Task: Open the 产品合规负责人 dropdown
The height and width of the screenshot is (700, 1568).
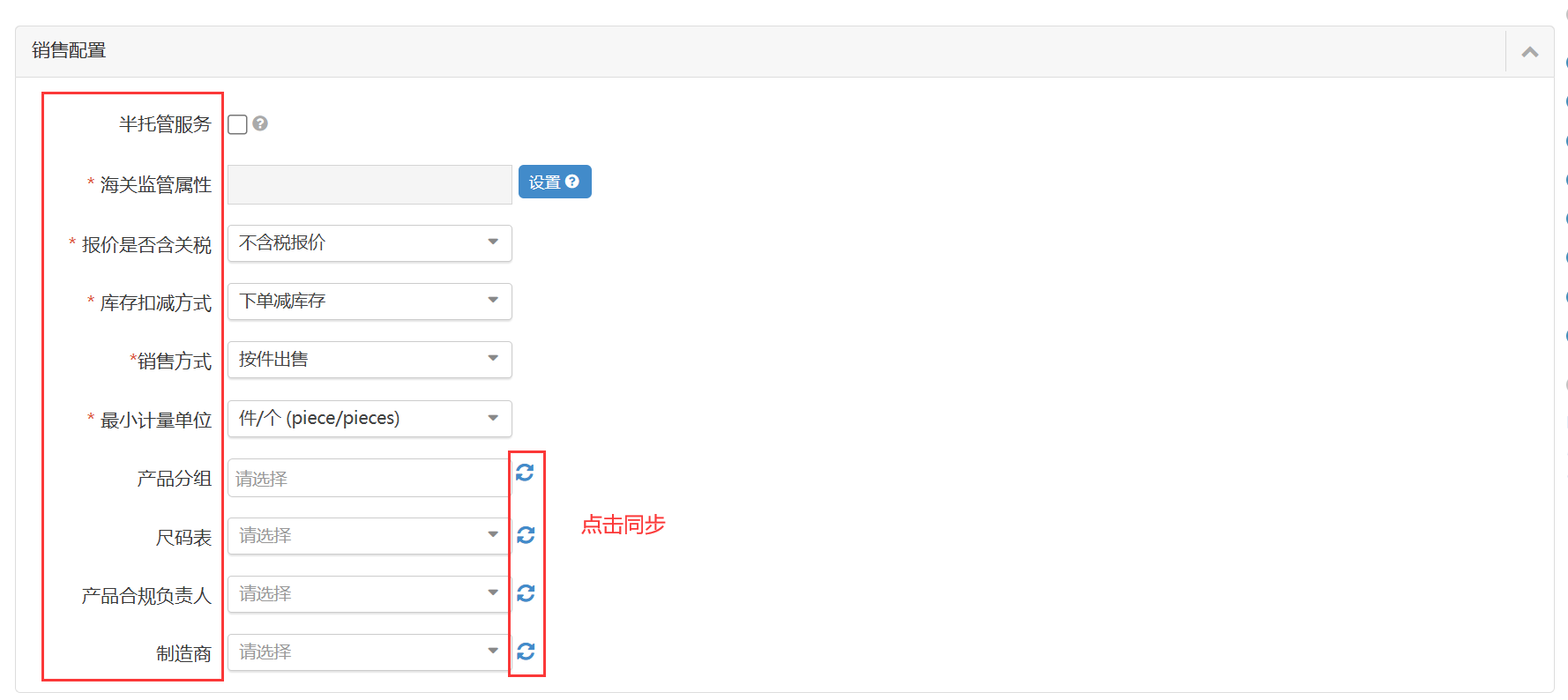Action: tap(368, 593)
